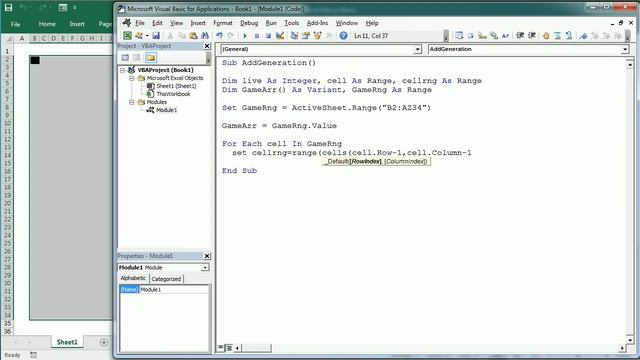Viewport: 640px width, 360px height.
Task: Click the Reset stop icon
Action: pos(268,36)
